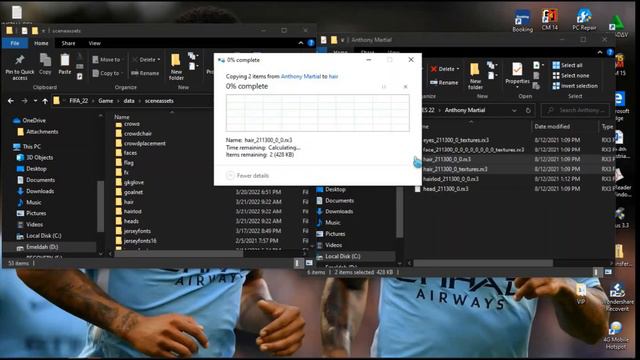The height and width of the screenshot is (360, 640).
Task: Open the Share tab in sceneassets window
Action: (68, 43)
